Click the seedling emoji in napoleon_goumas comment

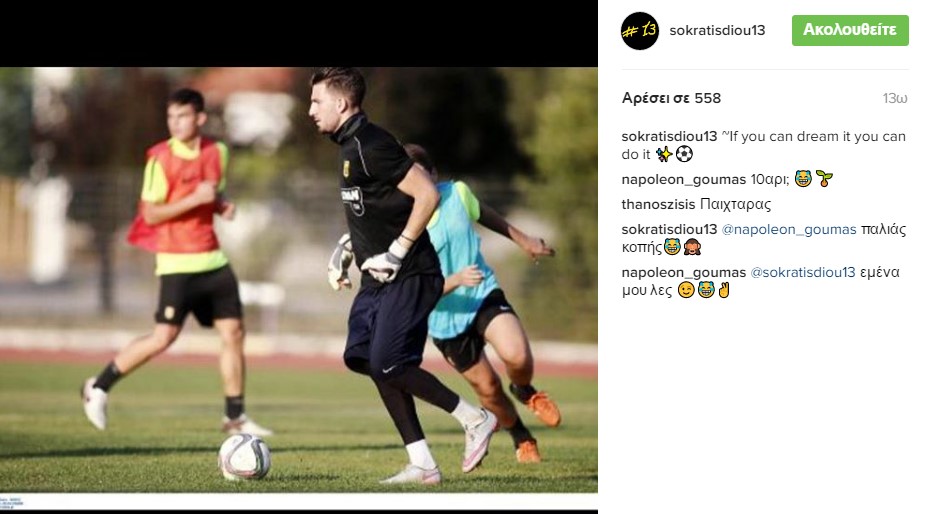point(824,178)
